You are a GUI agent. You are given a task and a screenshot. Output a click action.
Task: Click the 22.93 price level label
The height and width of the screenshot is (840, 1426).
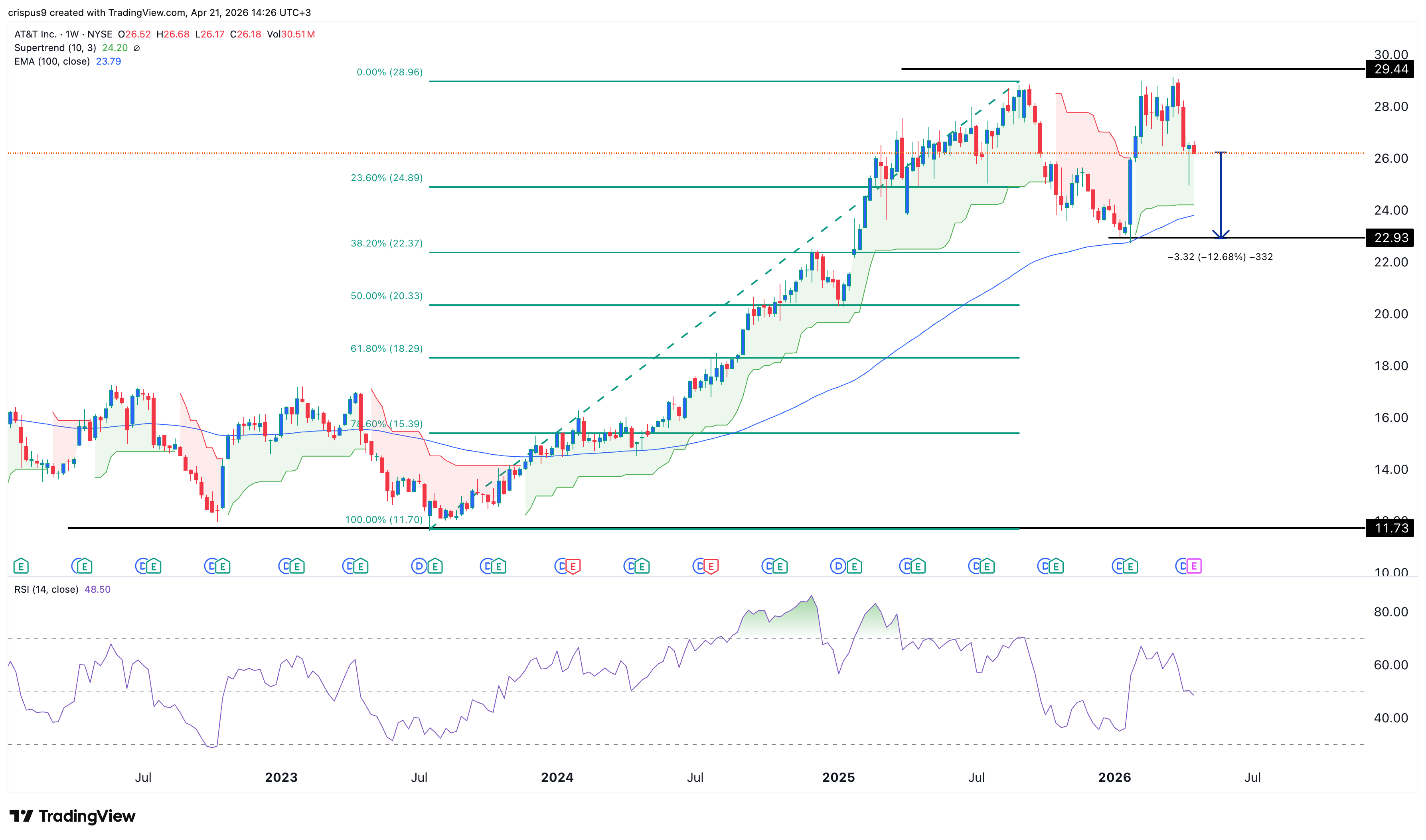point(1391,238)
